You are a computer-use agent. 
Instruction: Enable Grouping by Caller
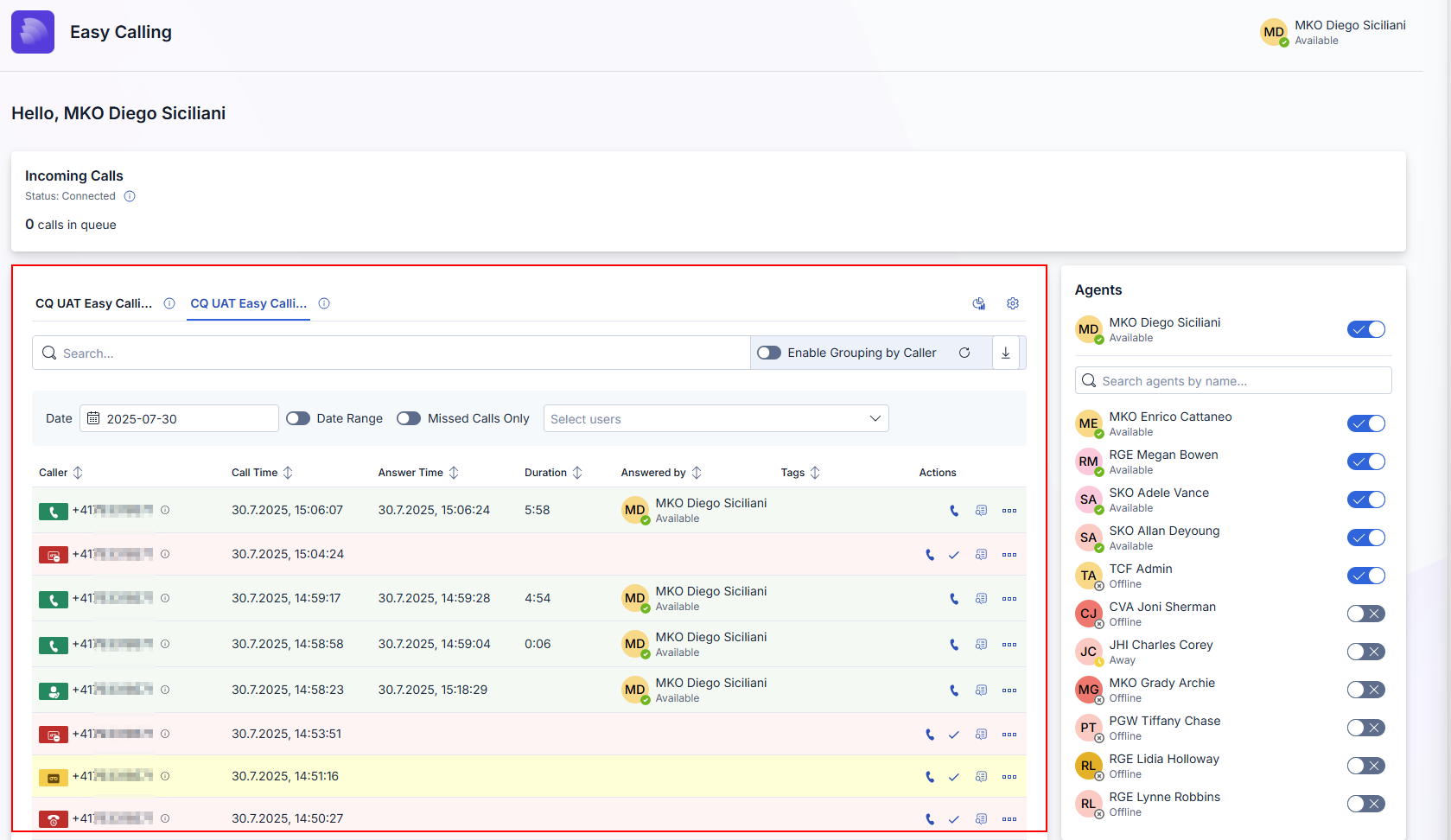tap(768, 353)
